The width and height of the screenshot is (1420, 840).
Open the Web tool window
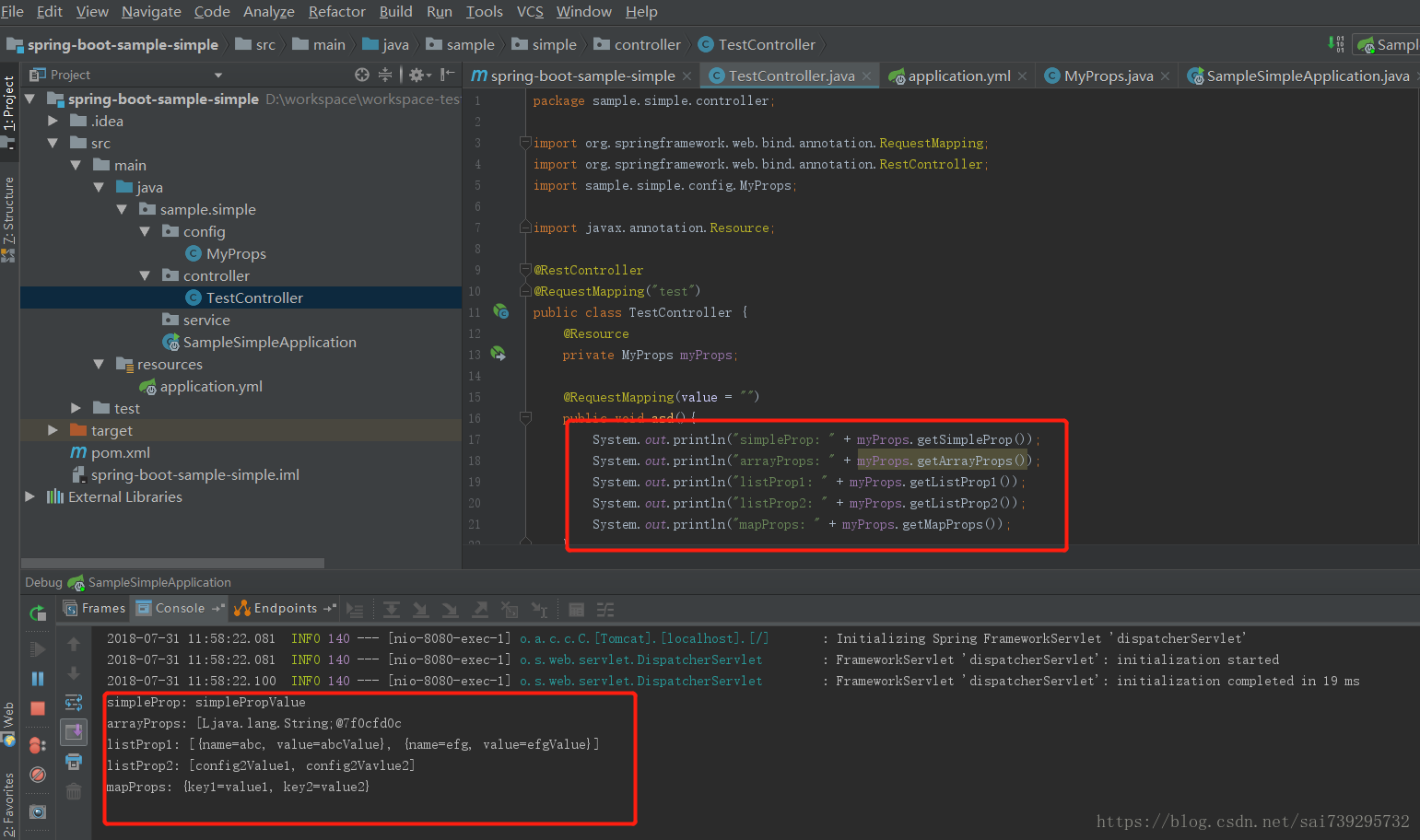tap(8, 725)
